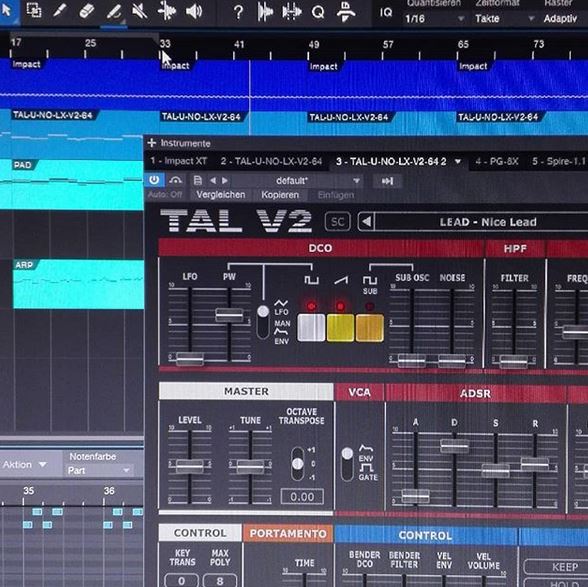Click the IQ input quantize button
The width and height of the screenshot is (588, 587).
point(386,13)
